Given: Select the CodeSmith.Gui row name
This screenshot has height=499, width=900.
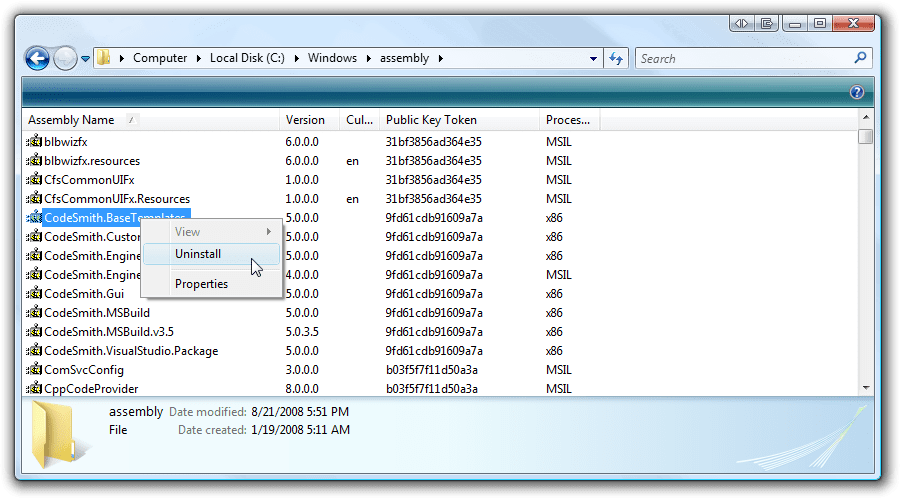Looking at the screenshot, I should click(x=84, y=294).
